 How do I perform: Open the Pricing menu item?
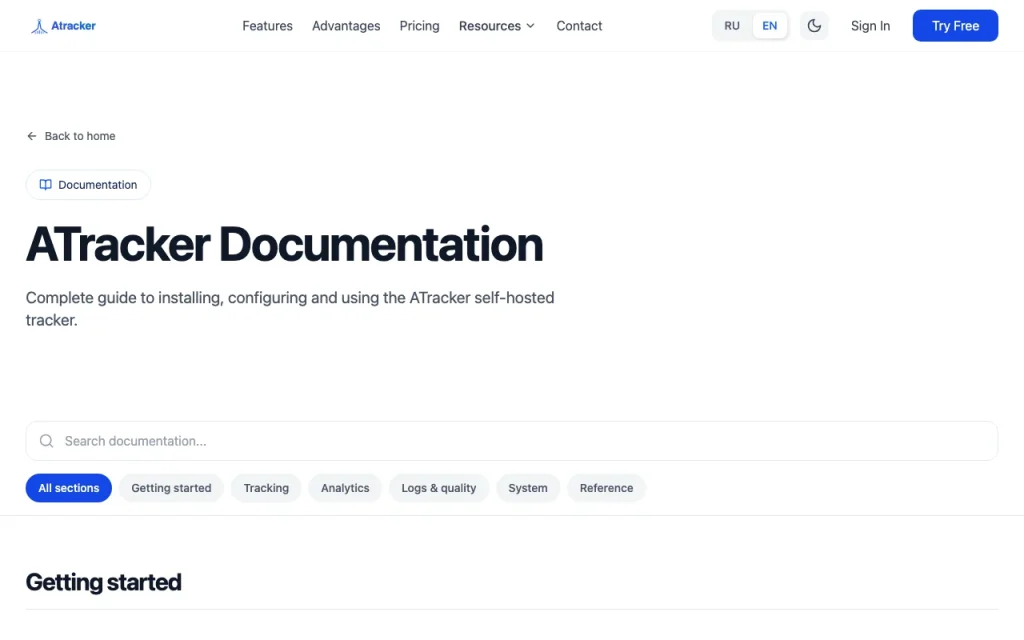(419, 26)
